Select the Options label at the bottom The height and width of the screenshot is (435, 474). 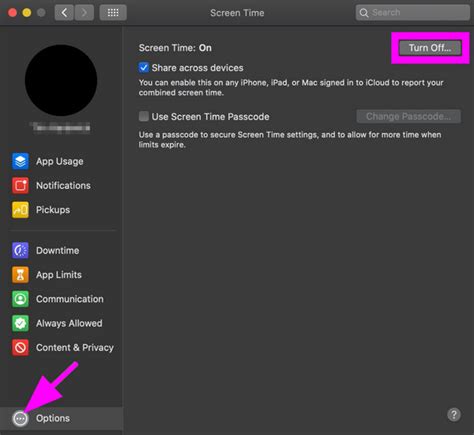[x=53, y=418]
